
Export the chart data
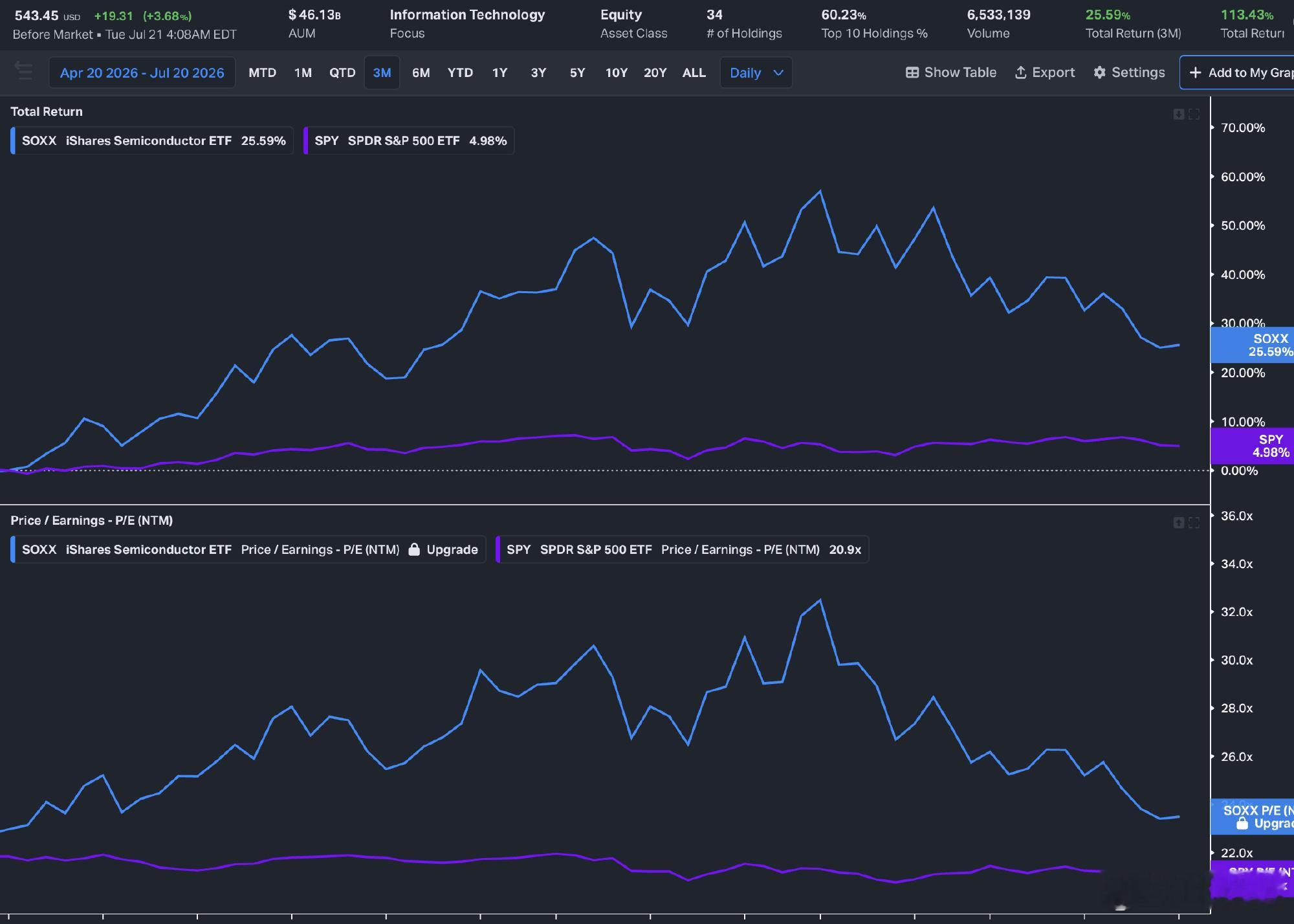tap(1045, 72)
